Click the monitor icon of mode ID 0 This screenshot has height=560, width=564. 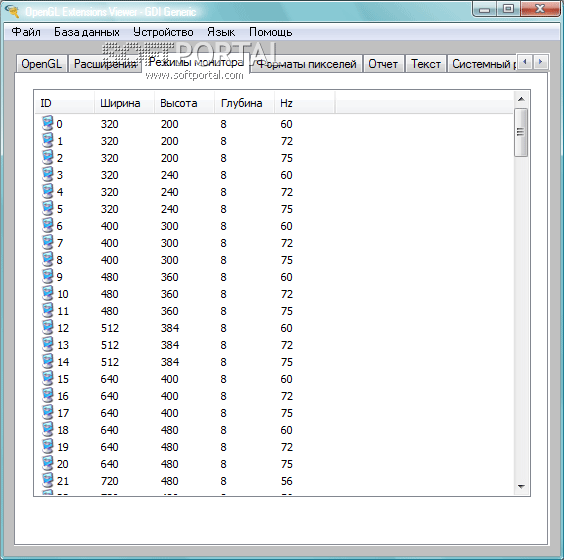47,123
